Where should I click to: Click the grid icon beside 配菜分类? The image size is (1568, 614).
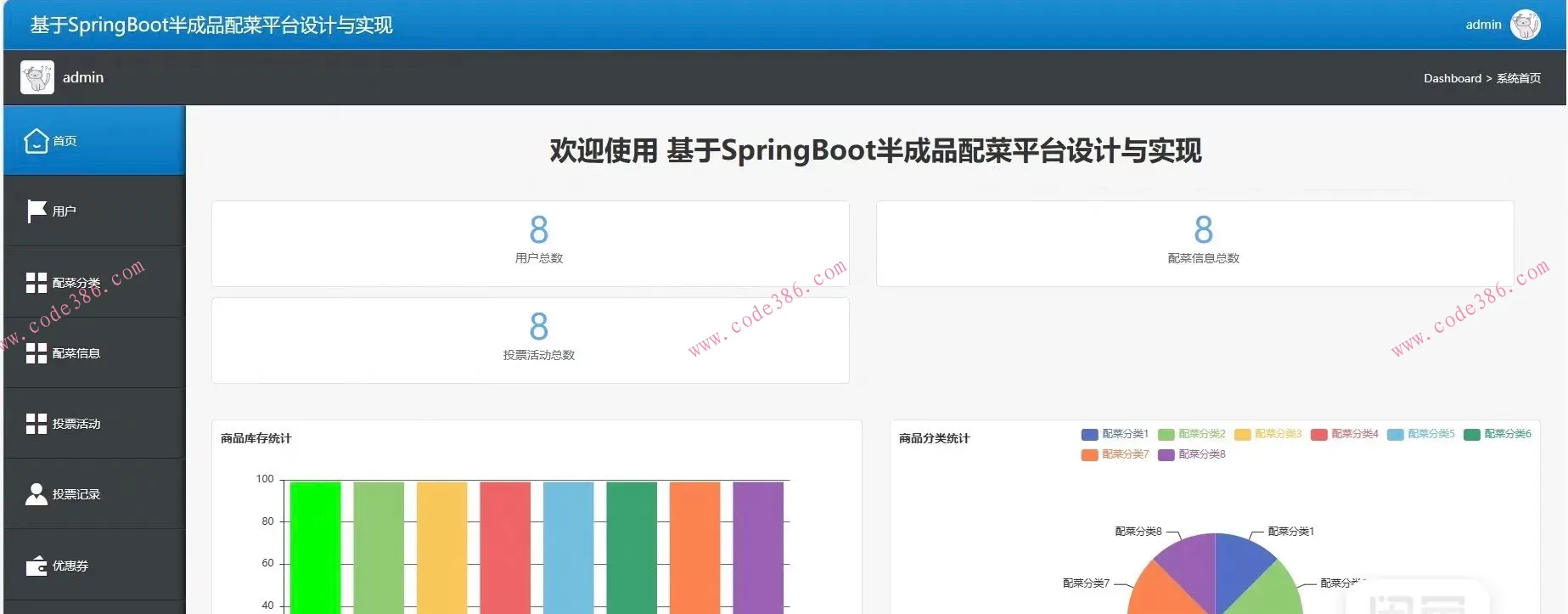click(37, 283)
